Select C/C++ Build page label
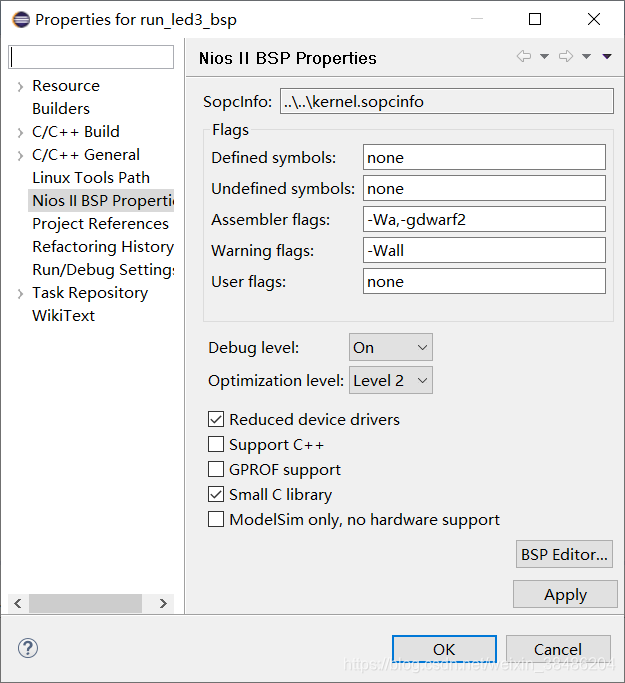625x683 pixels. click(76, 132)
